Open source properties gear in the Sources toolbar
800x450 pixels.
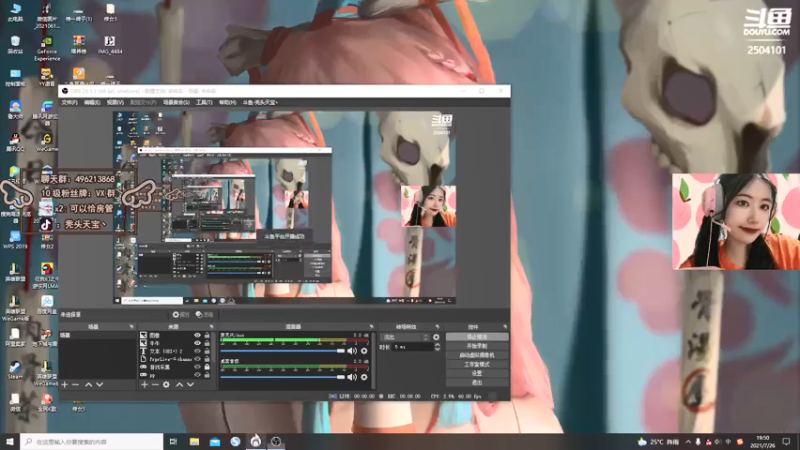tap(166, 385)
